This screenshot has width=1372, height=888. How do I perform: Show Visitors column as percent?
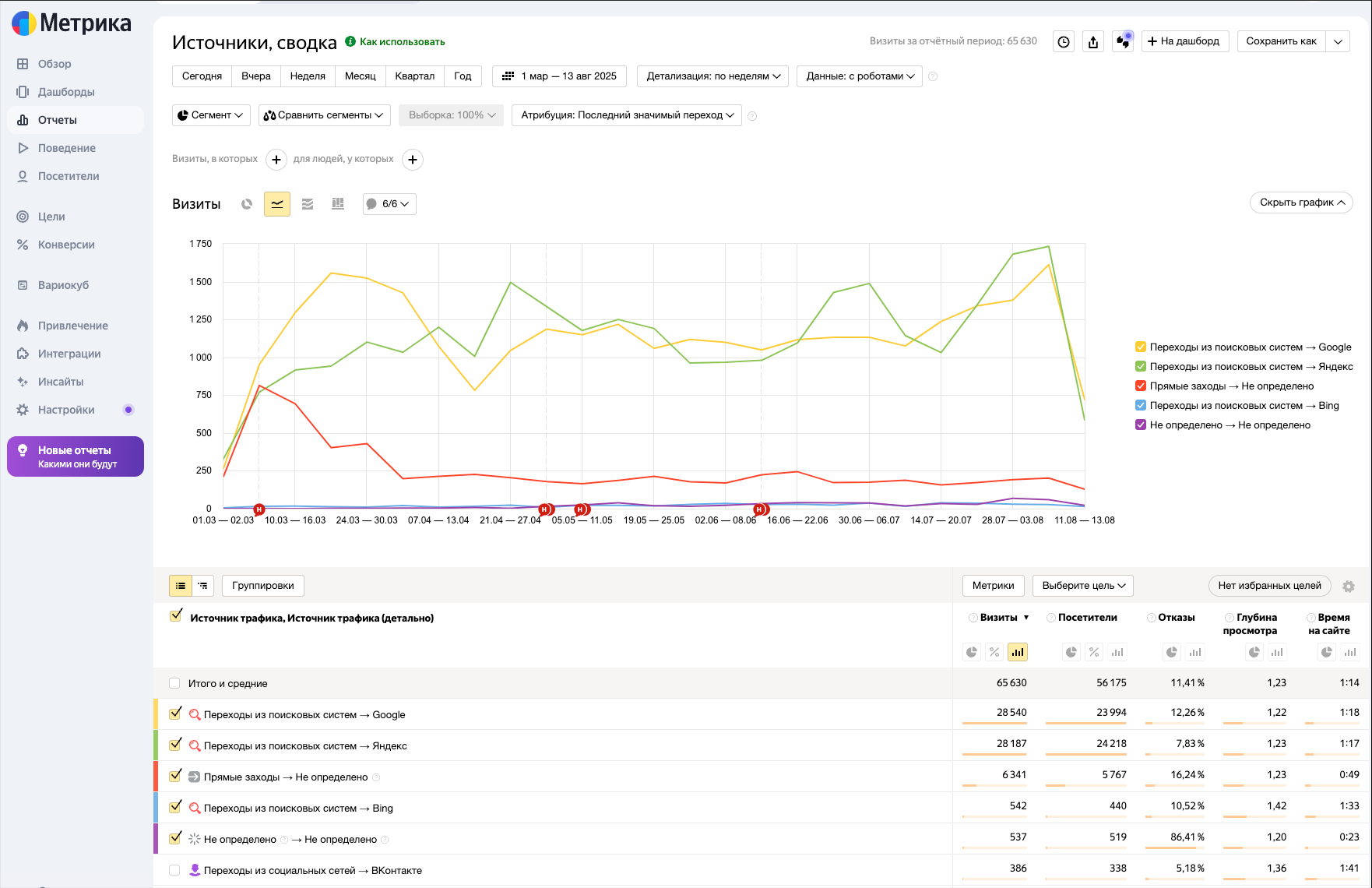pyautogui.click(x=1094, y=652)
